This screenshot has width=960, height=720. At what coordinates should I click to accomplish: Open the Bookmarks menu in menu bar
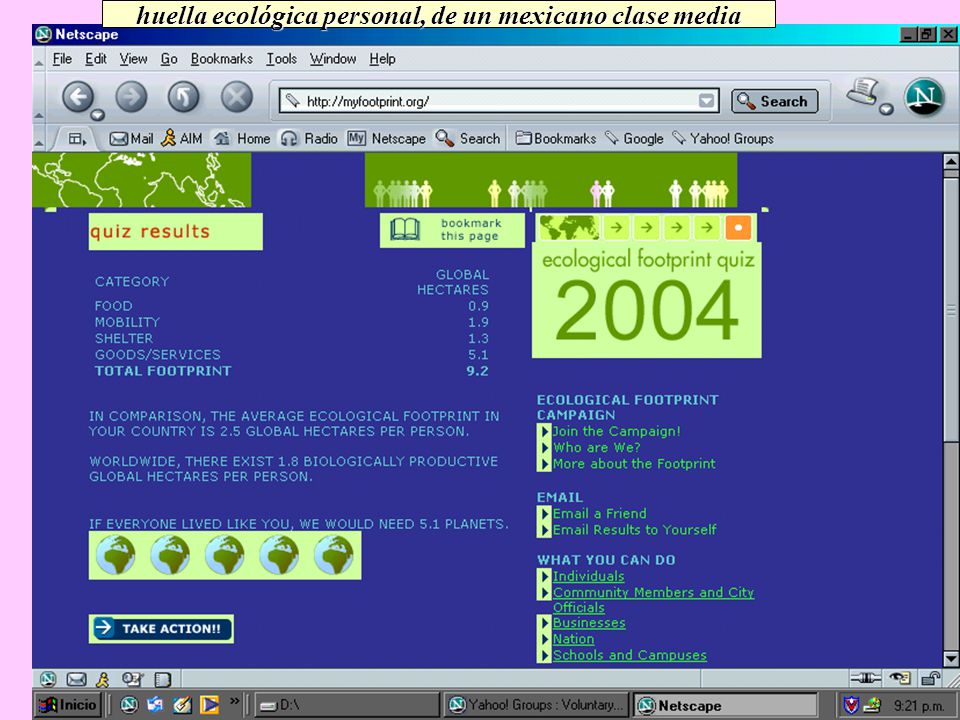(x=222, y=59)
